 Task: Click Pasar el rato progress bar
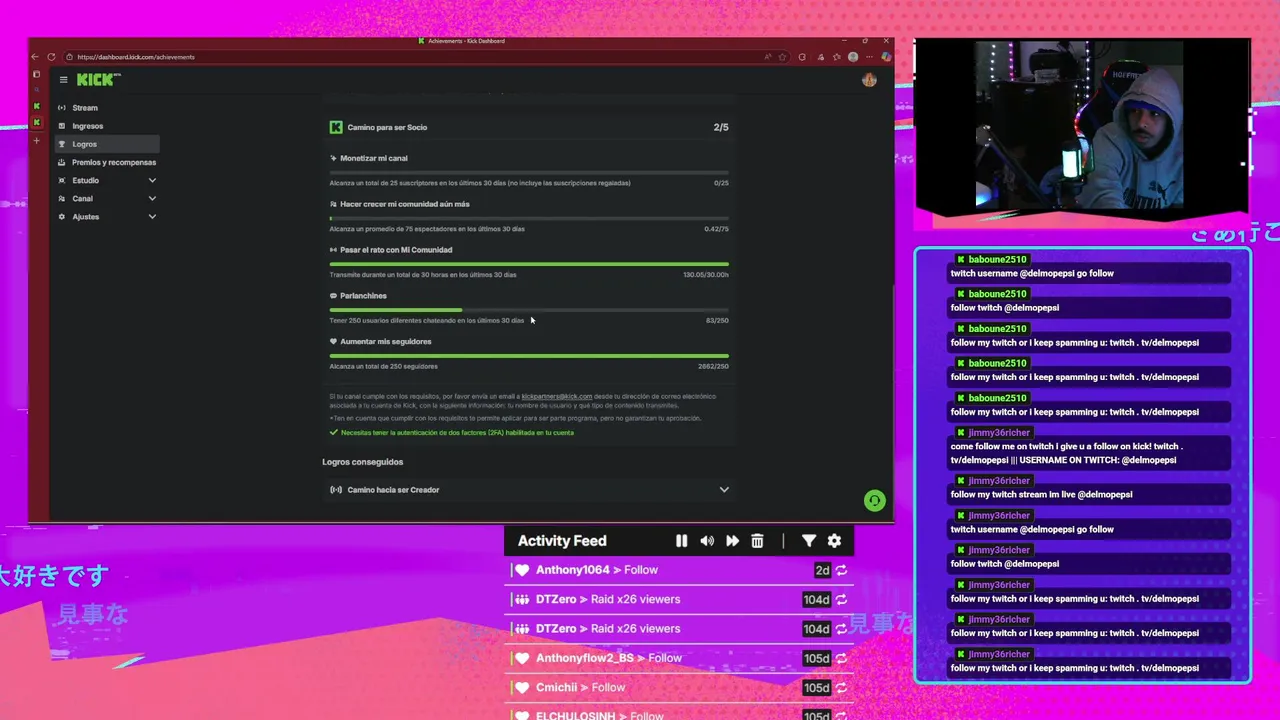[x=529, y=264]
